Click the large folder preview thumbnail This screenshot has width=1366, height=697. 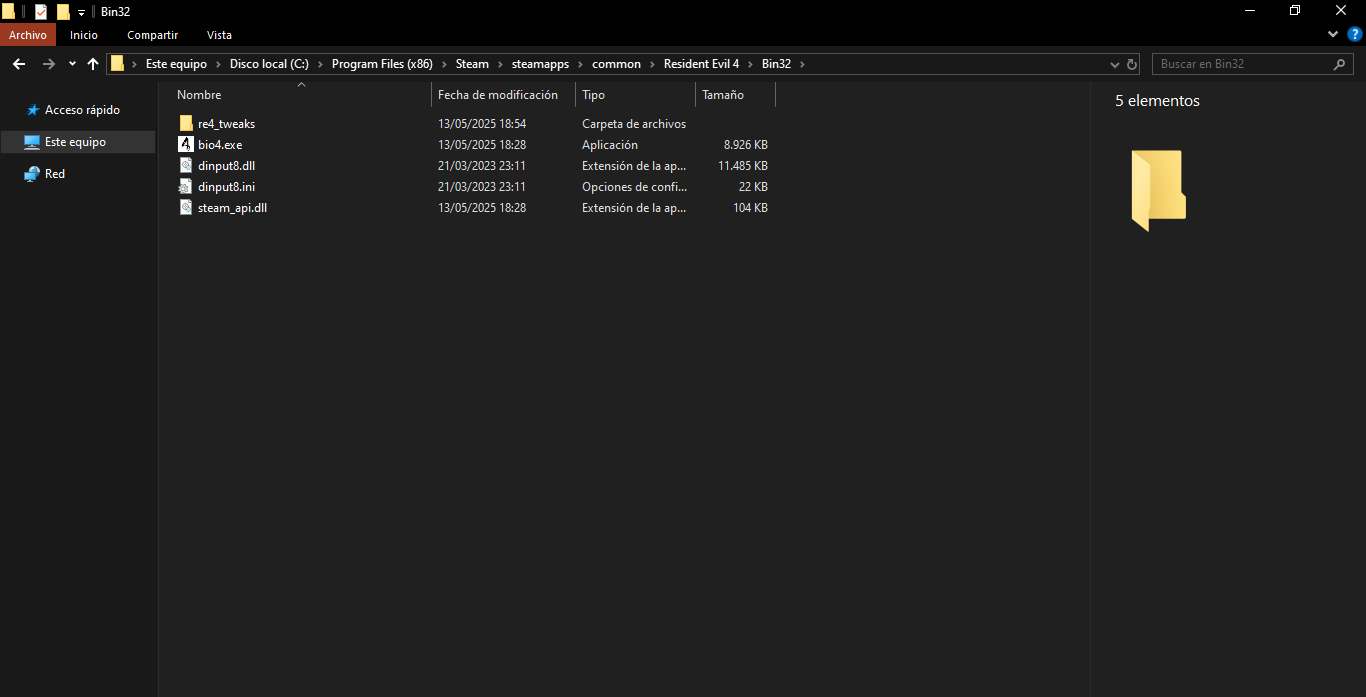pos(1158,190)
